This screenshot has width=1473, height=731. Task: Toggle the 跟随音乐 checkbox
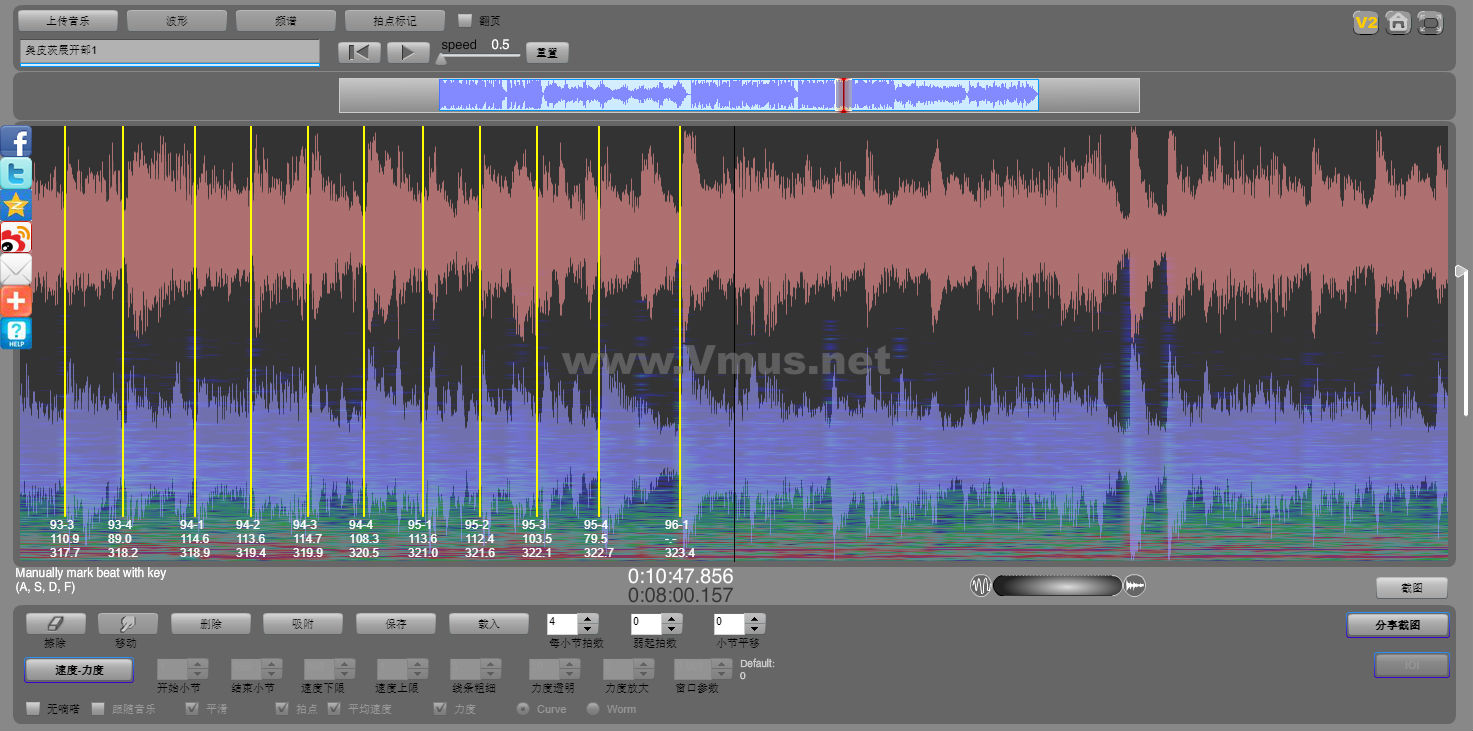[x=98, y=708]
